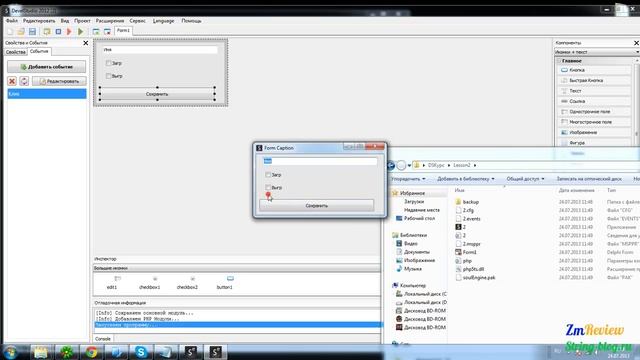Open the Language menu
This screenshot has width=640, height=360.
(x=163, y=20)
